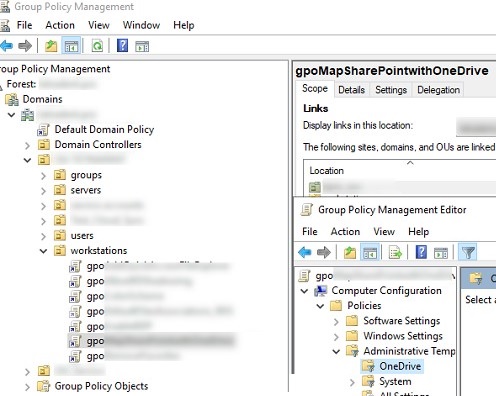Open View menu in Policy Management Editor
The width and height of the screenshot is (496, 396).
[384, 232]
